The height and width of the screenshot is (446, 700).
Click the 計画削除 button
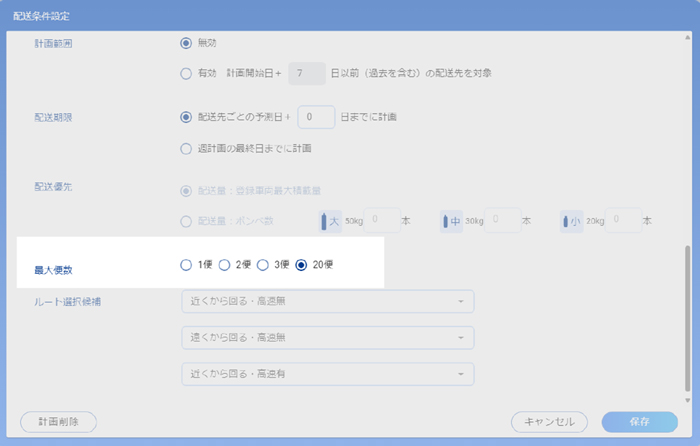point(58,422)
